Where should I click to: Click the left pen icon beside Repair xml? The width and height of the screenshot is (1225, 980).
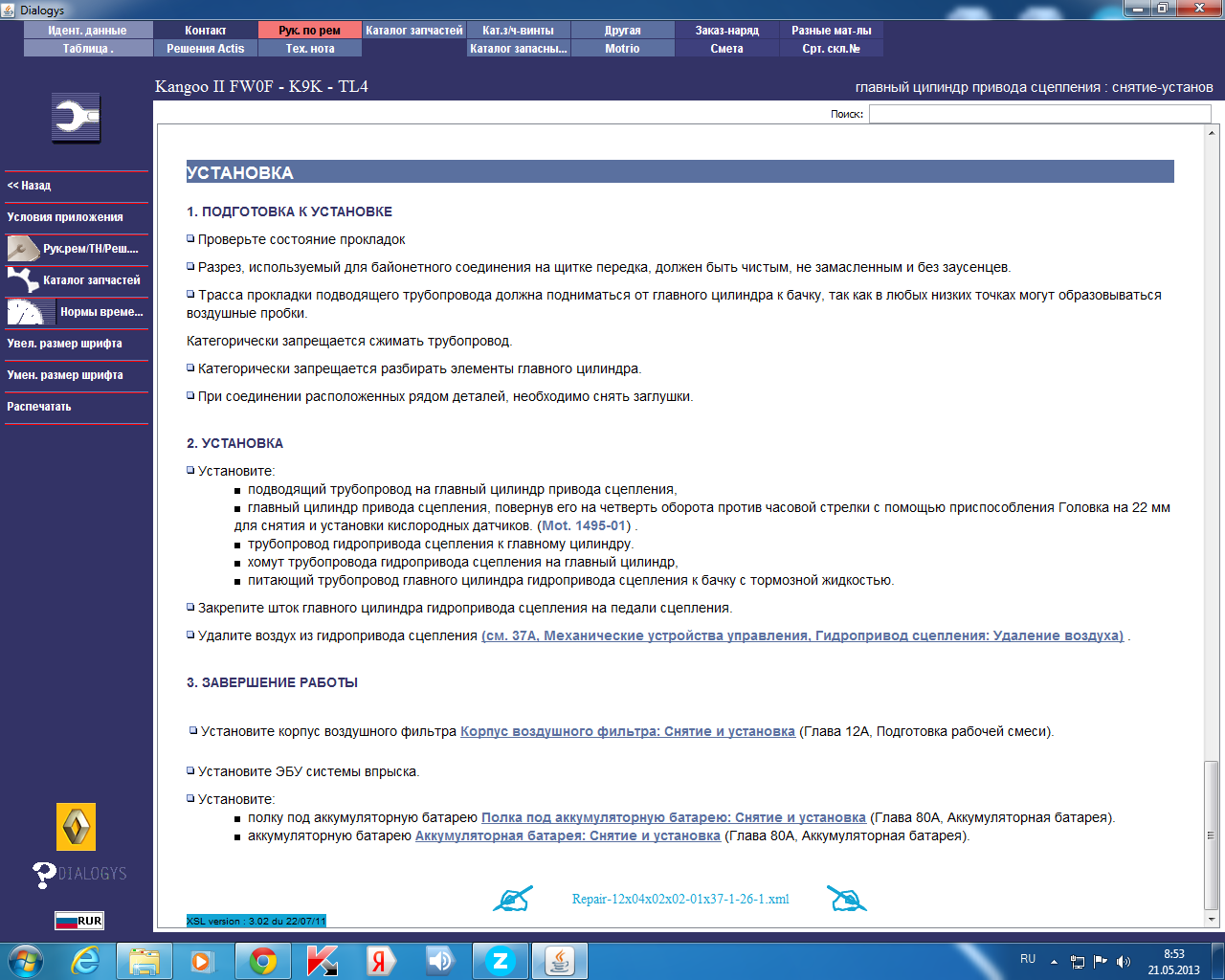(x=513, y=899)
